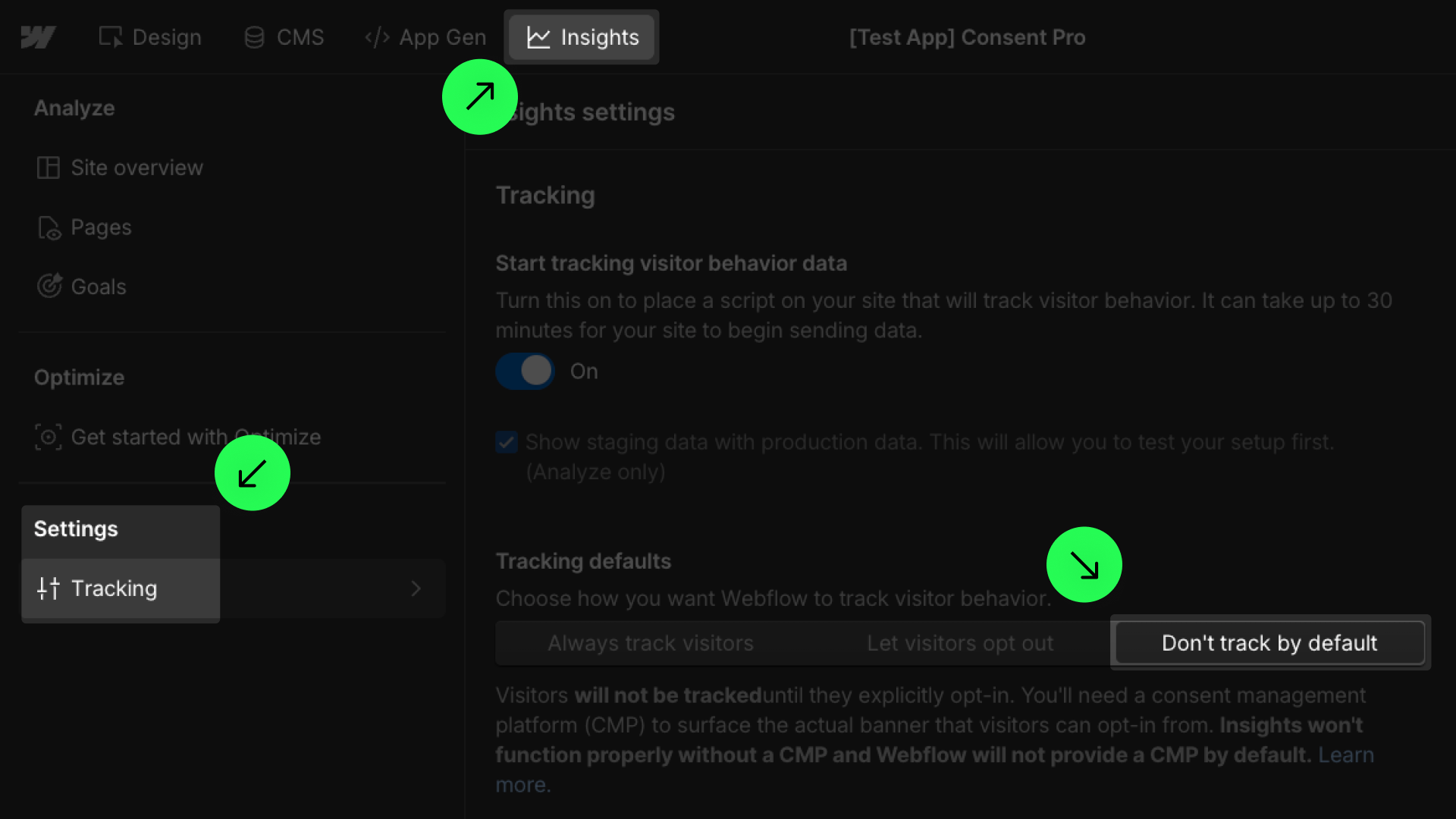The width and height of the screenshot is (1456, 819).
Task: Click the green up-right arrow marker
Action: 480,97
